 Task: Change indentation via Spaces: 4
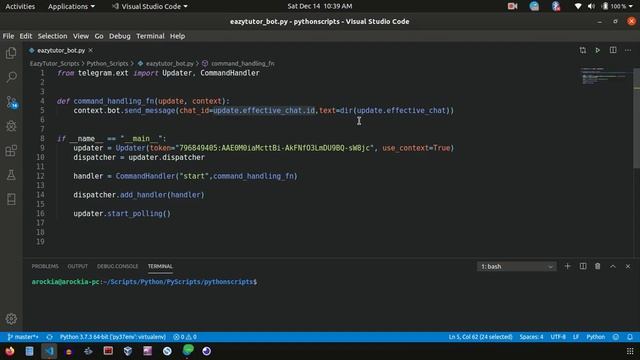point(531,337)
